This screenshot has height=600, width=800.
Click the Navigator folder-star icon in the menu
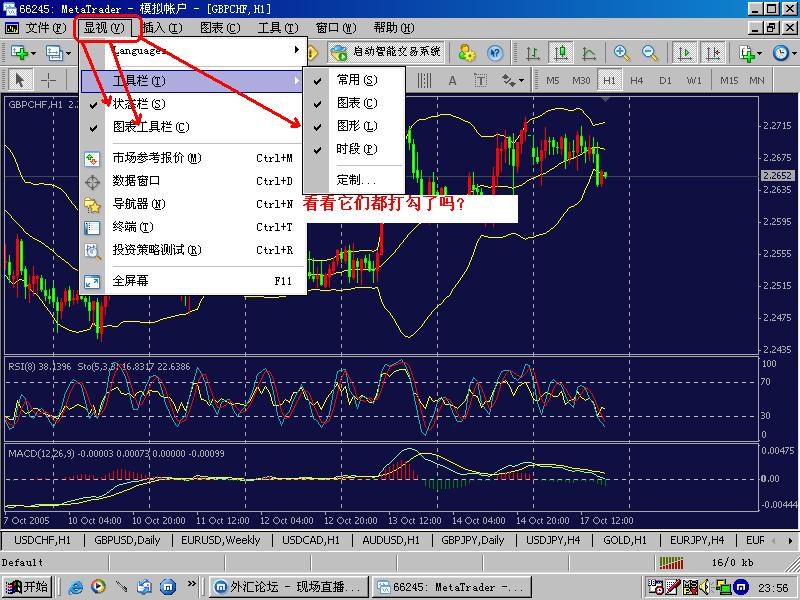[92, 205]
